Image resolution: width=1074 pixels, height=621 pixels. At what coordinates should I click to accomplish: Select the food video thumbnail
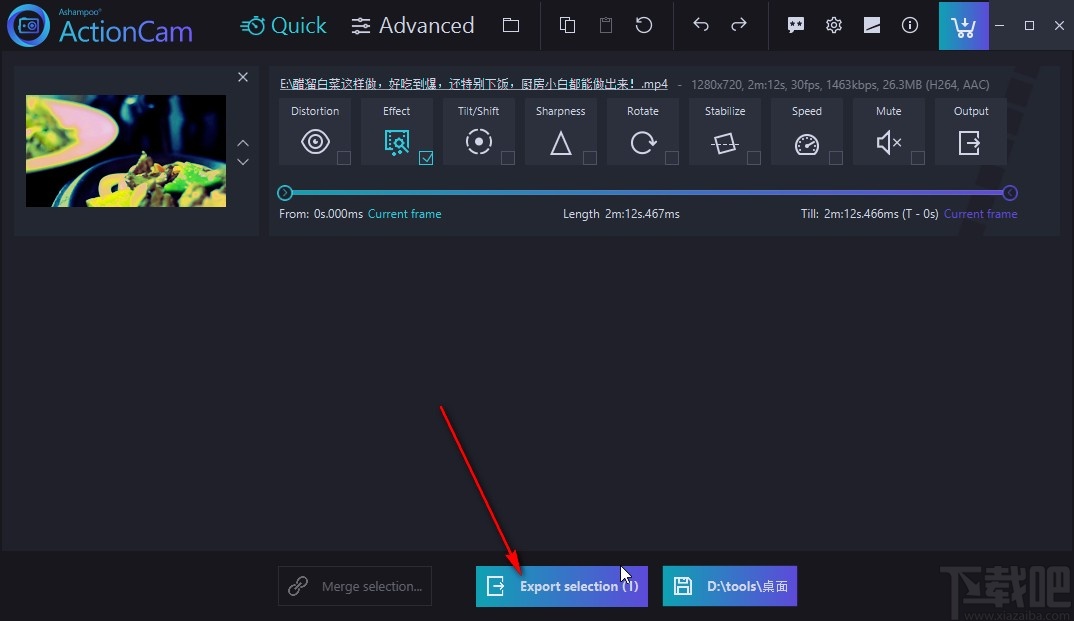tap(126, 151)
